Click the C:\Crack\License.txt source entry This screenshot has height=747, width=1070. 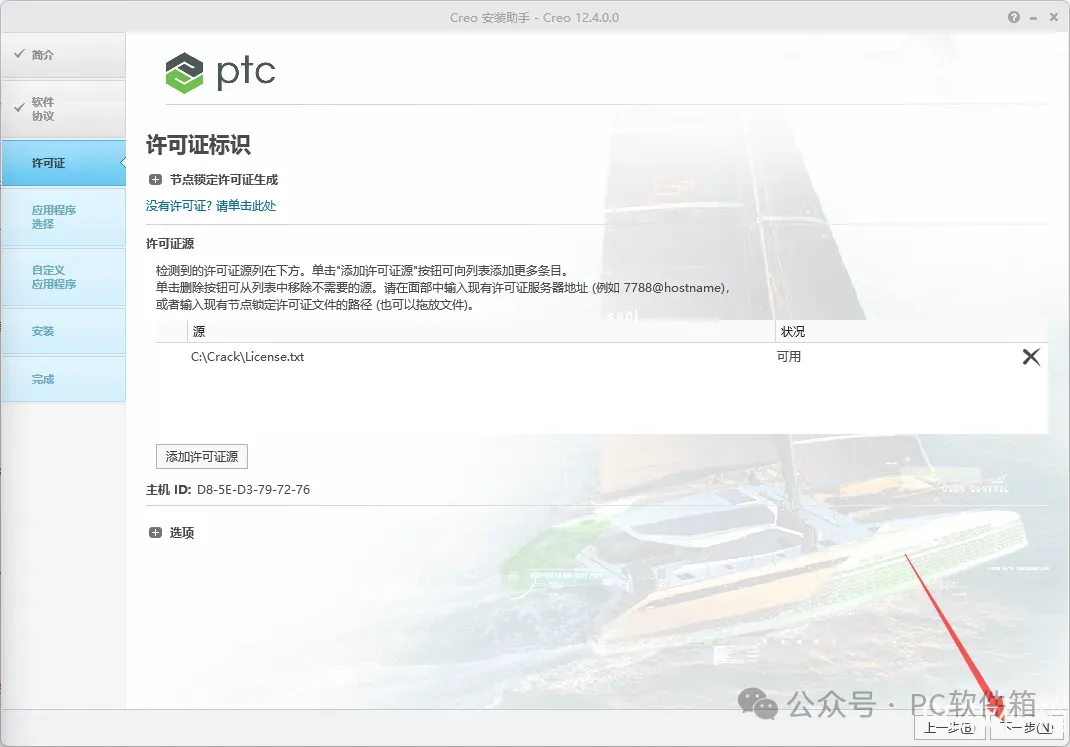click(x=248, y=357)
